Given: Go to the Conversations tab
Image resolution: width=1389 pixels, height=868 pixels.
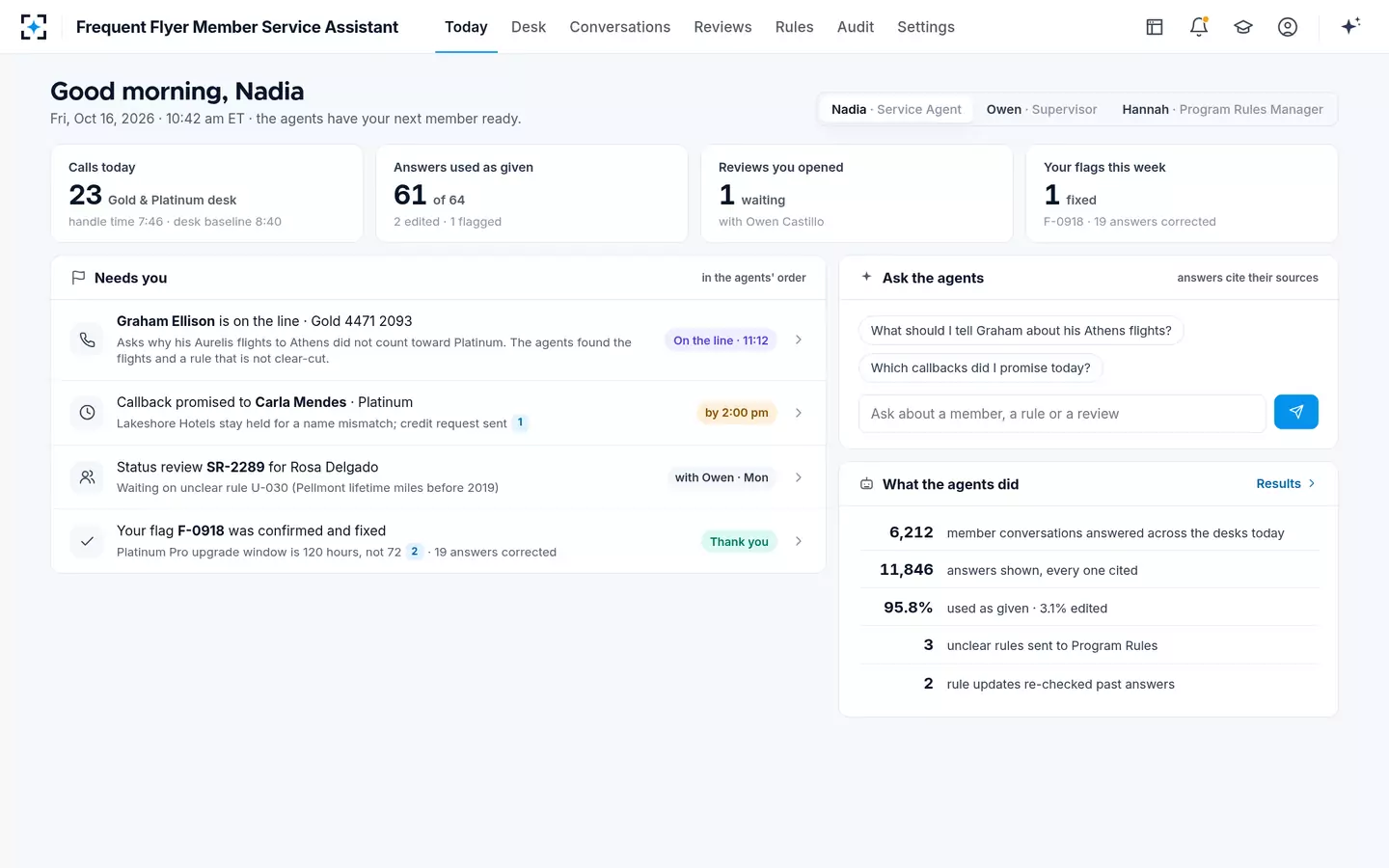Looking at the screenshot, I should 620,27.
